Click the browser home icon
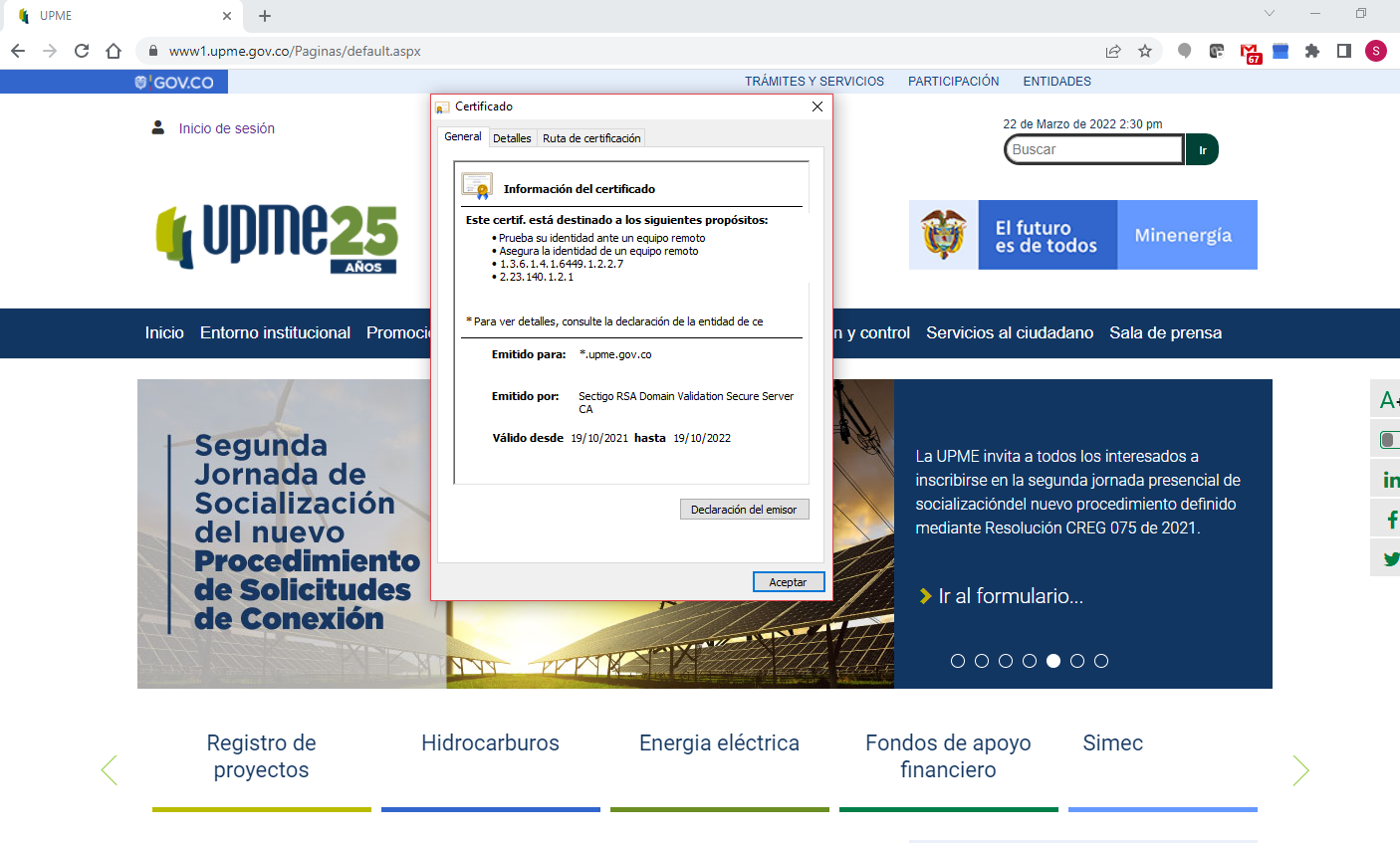 click(x=114, y=51)
